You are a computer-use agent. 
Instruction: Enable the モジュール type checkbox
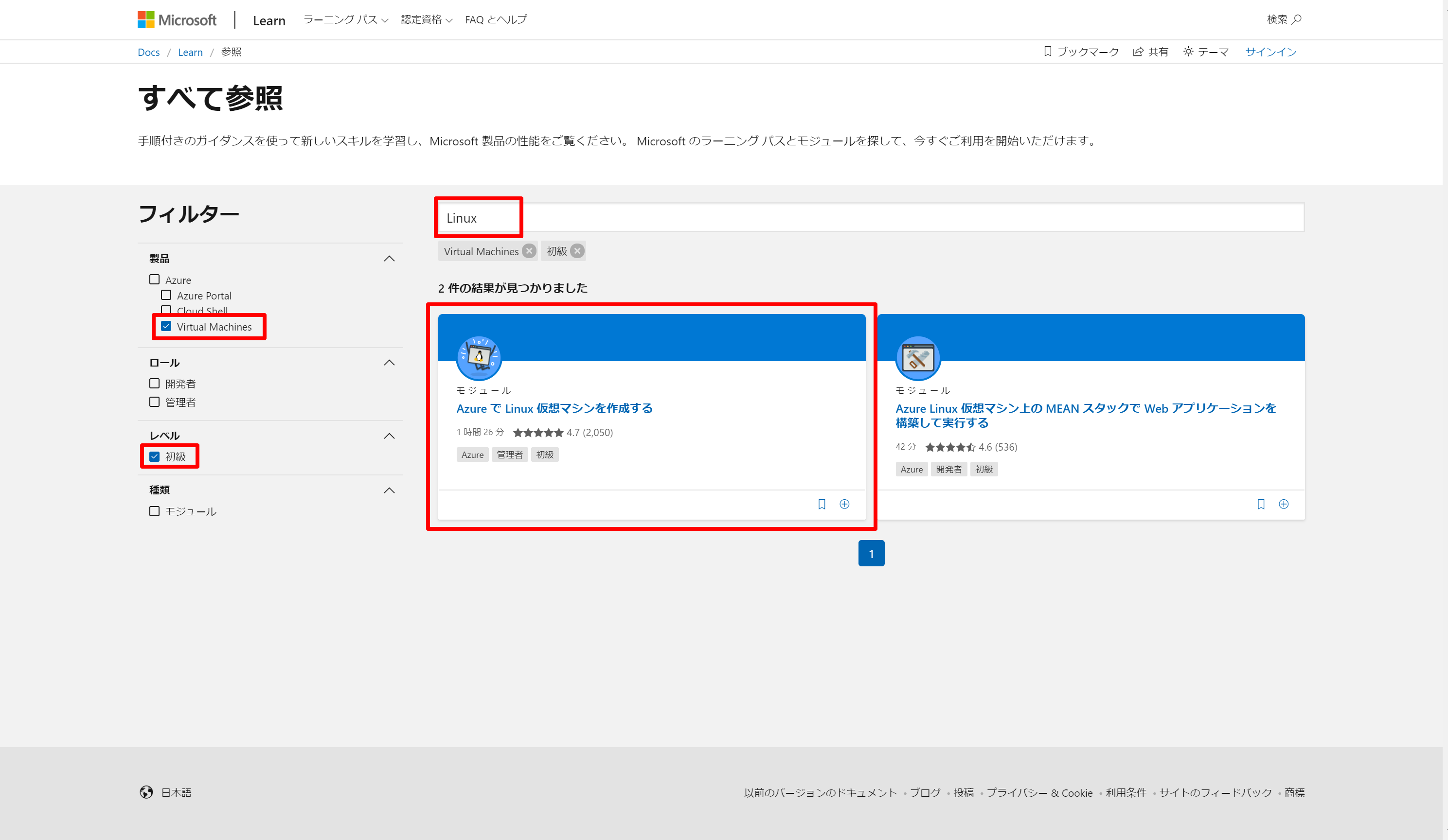(155, 511)
